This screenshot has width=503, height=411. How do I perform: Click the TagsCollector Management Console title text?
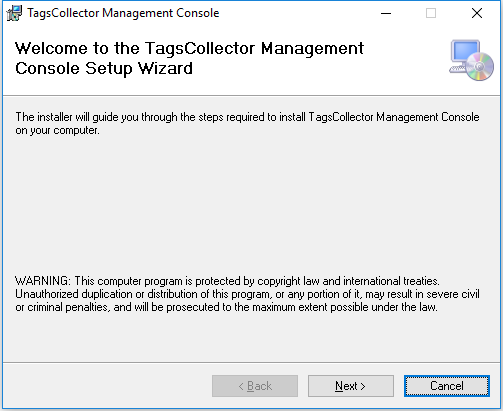[x=123, y=13]
